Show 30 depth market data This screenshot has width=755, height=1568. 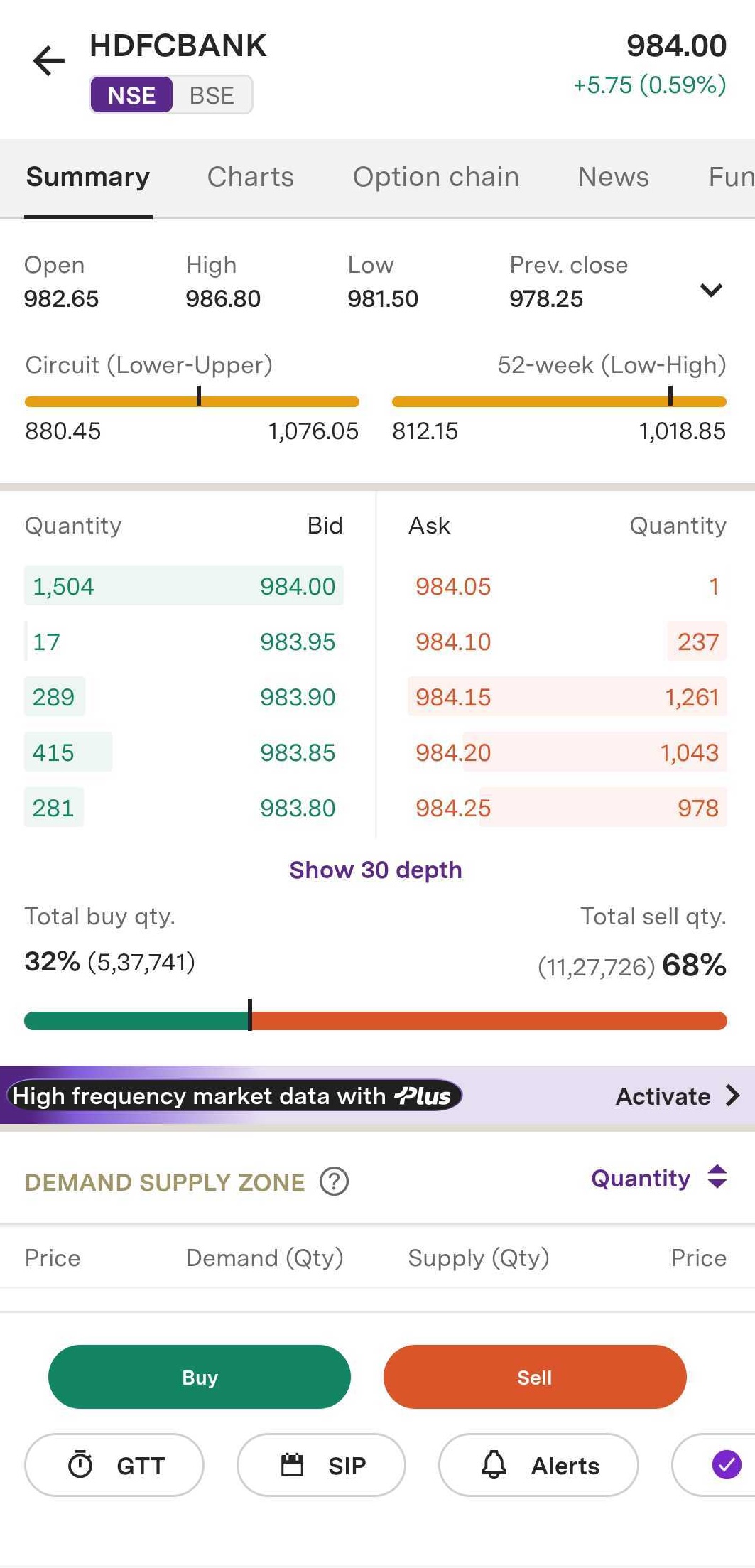pyautogui.click(x=376, y=870)
